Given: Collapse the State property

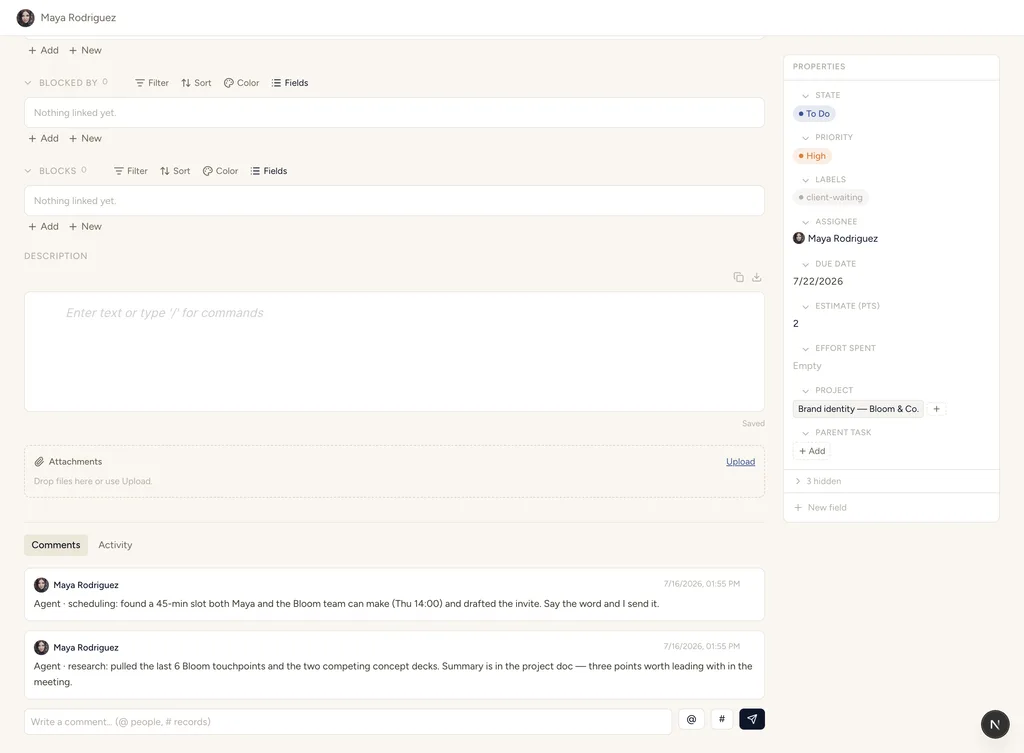Looking at the screenshot, I should (x=805, y=95).
